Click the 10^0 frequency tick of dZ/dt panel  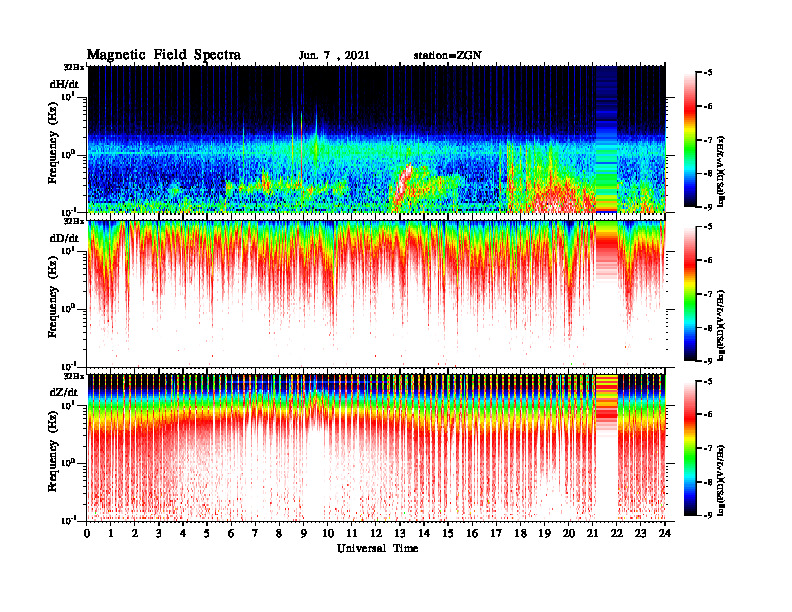coord(68,463)
